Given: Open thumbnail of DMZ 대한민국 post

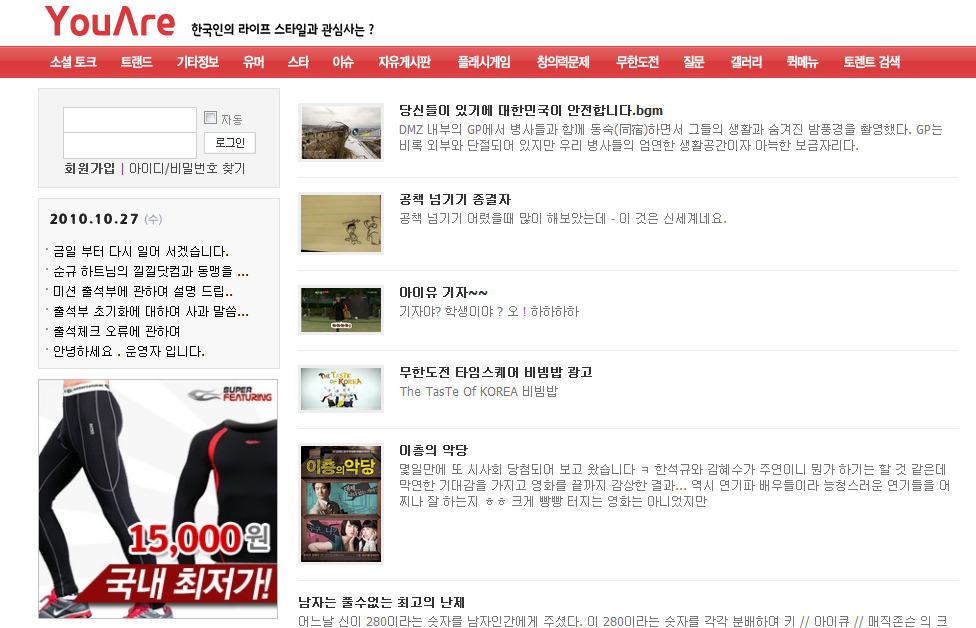Looking at the screenshot, I should point(341,133).
